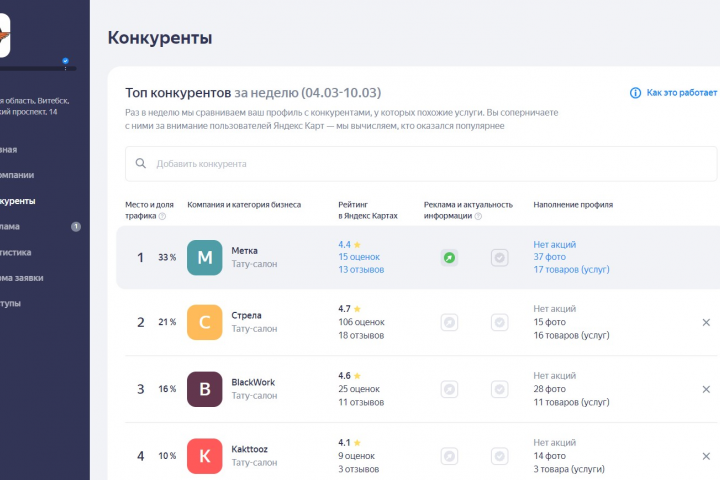Remove competitor BlackWork with the X
This screenshot has width=720, height=480.
click(x=706, y=390)
